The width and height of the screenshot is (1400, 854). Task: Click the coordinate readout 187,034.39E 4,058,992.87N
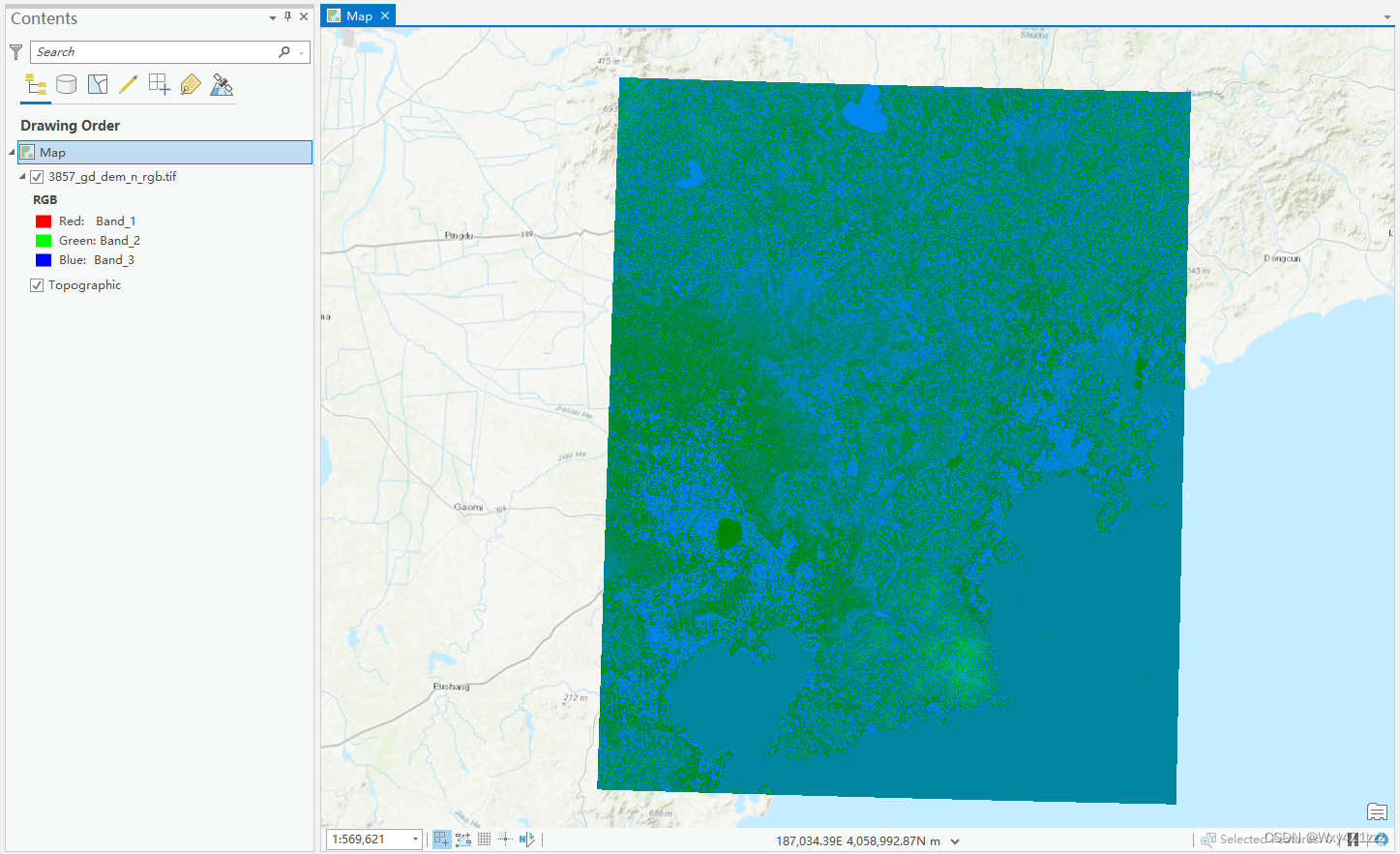pyautogui.click(x=858, y=841)
